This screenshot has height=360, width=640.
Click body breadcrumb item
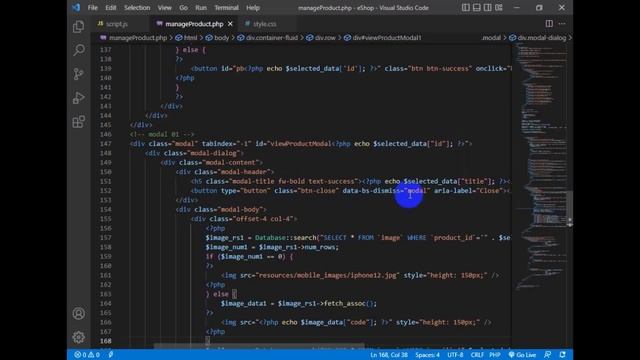point(222,38)
